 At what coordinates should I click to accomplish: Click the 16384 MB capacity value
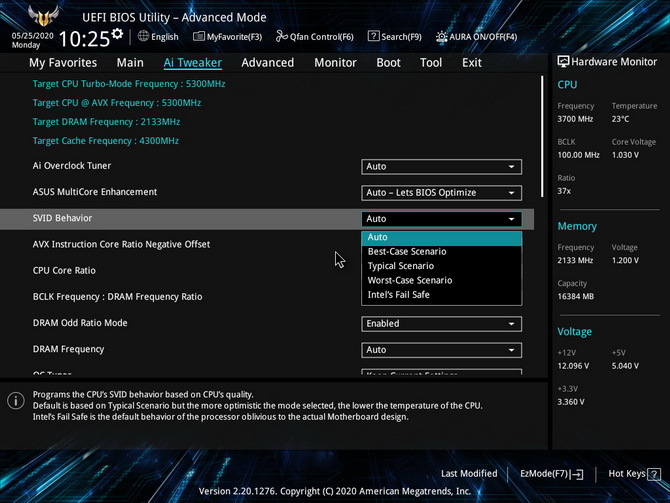point(575,296)
